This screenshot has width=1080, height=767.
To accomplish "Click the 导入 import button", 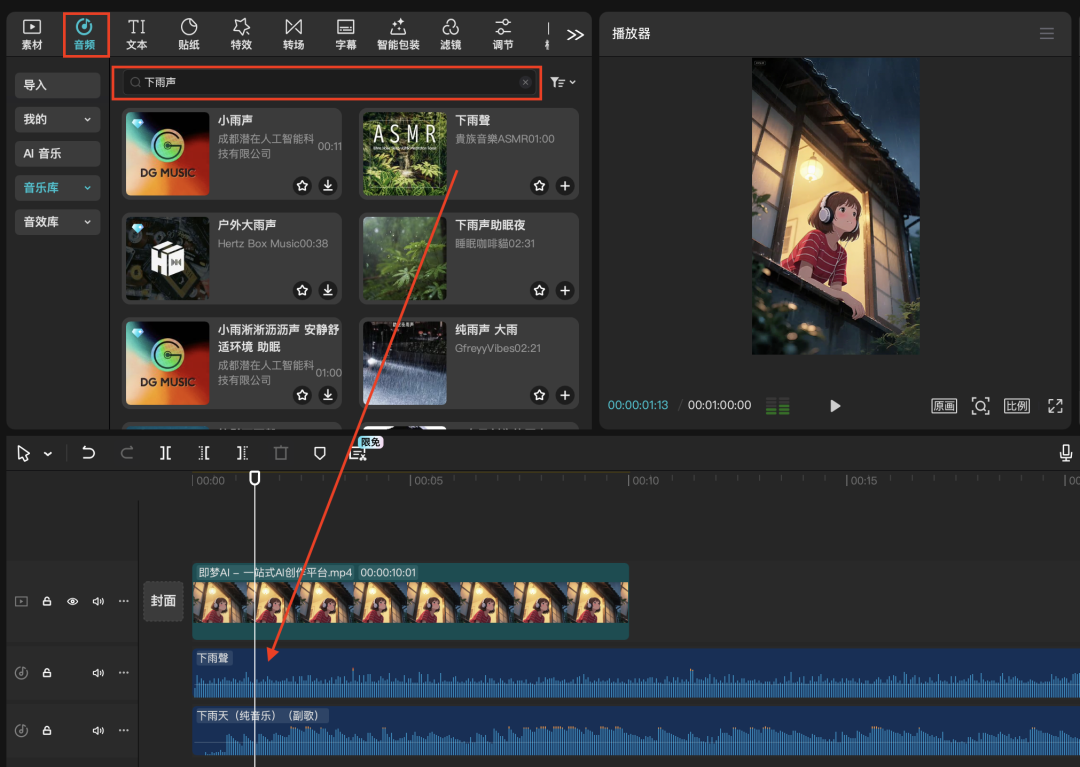I will 58,85.
